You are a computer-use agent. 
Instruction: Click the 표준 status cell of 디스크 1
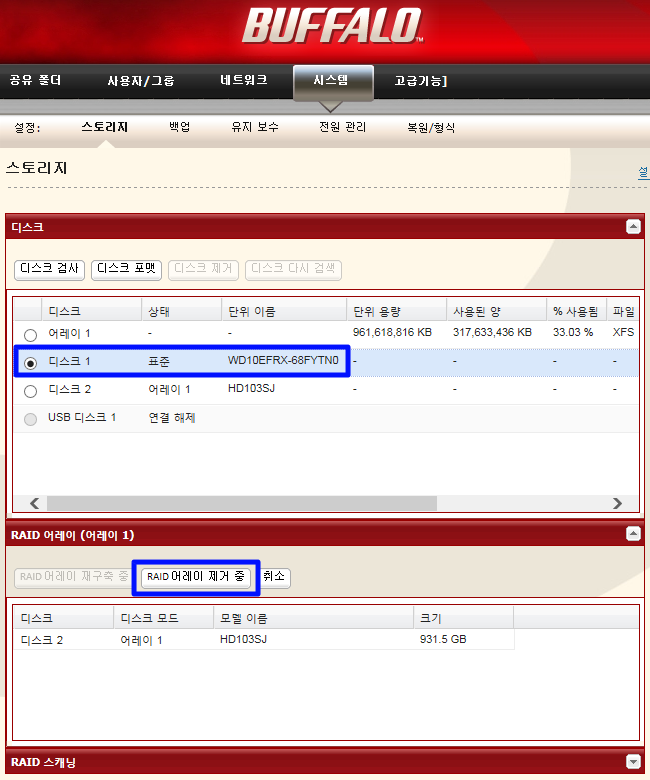[159, 361]
